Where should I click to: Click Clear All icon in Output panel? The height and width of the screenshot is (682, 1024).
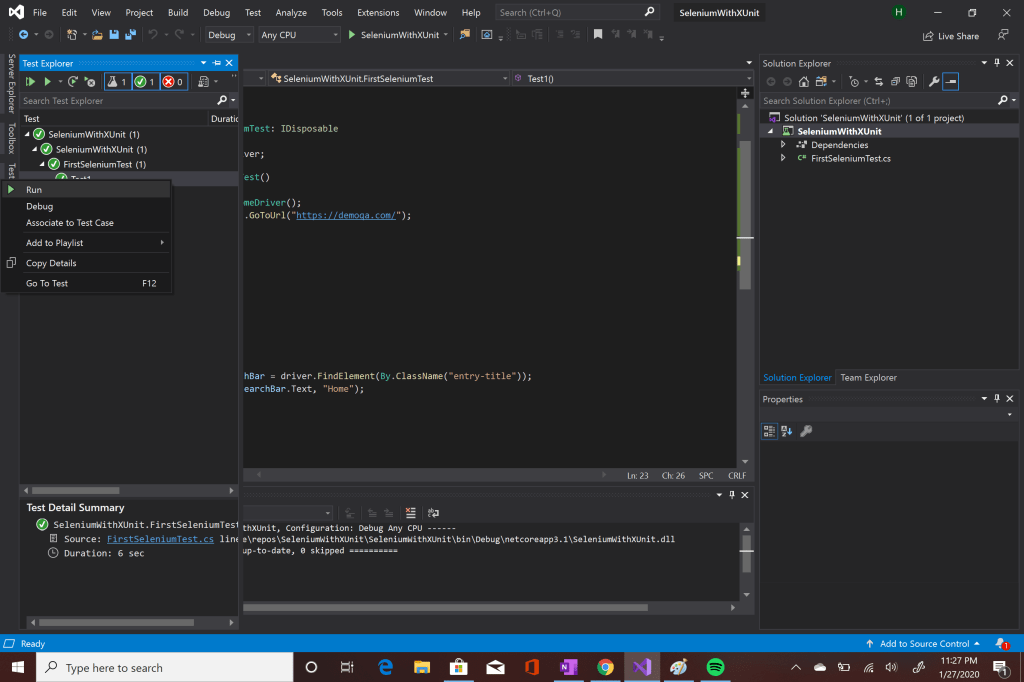[x=411, y=513]
